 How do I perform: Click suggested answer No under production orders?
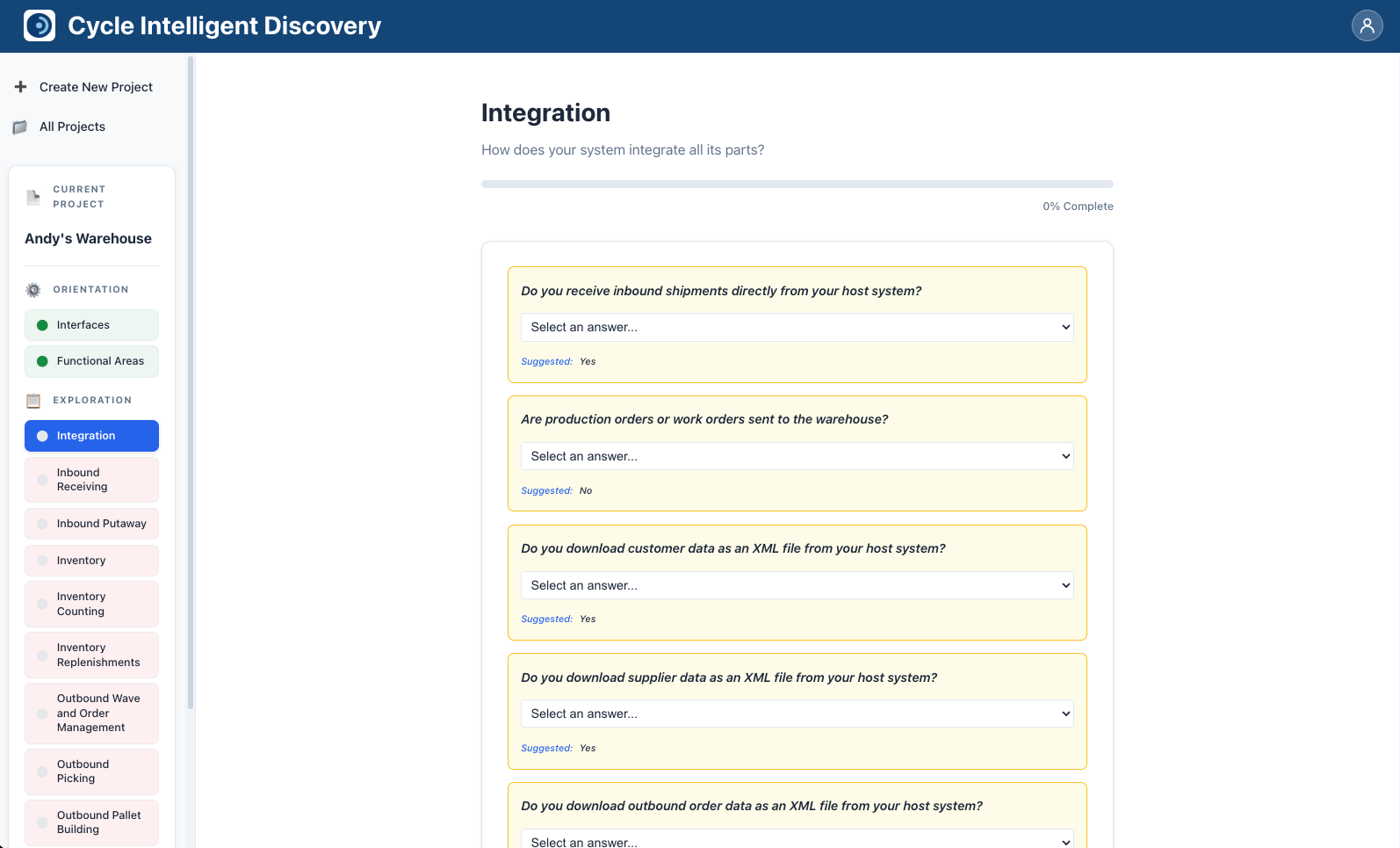tap(586, 490)
